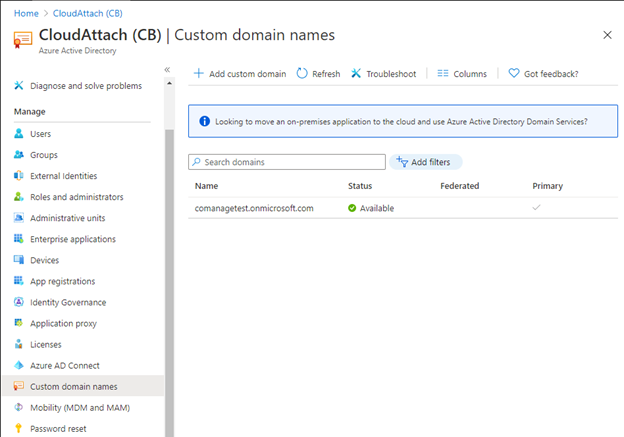Open Users from Manage menu

click(41, 134)
